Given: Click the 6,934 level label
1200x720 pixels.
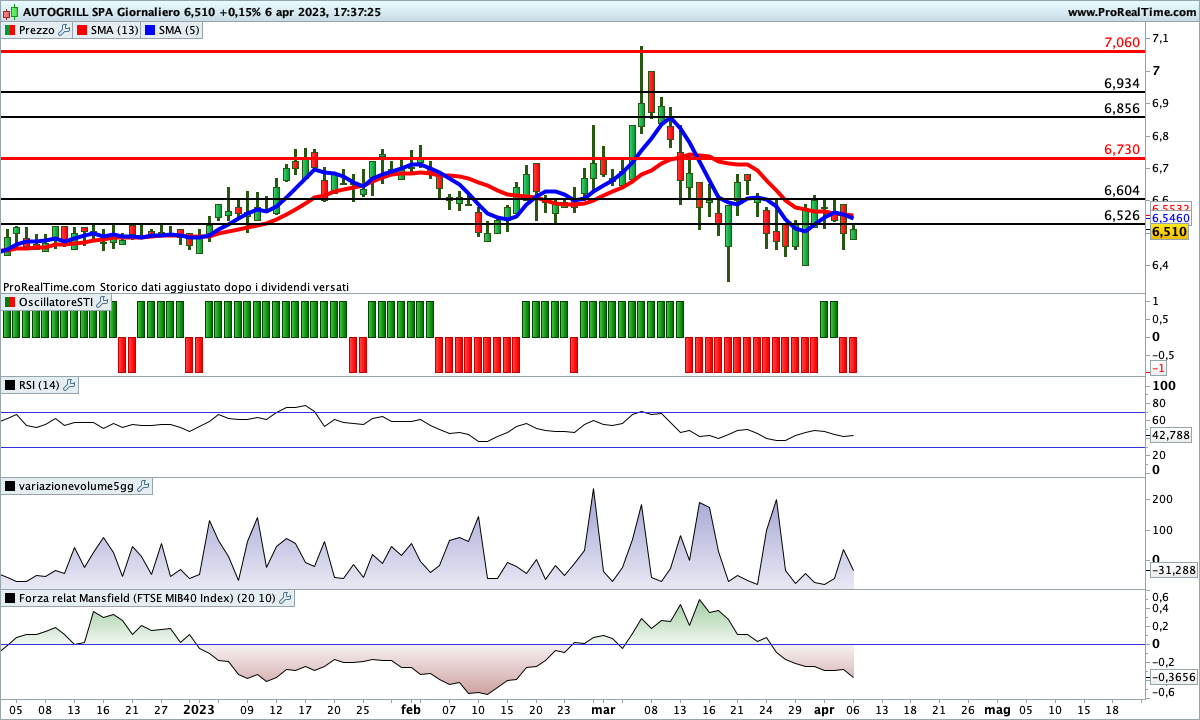Looking at the screenshot, I should pos(1122,83).
